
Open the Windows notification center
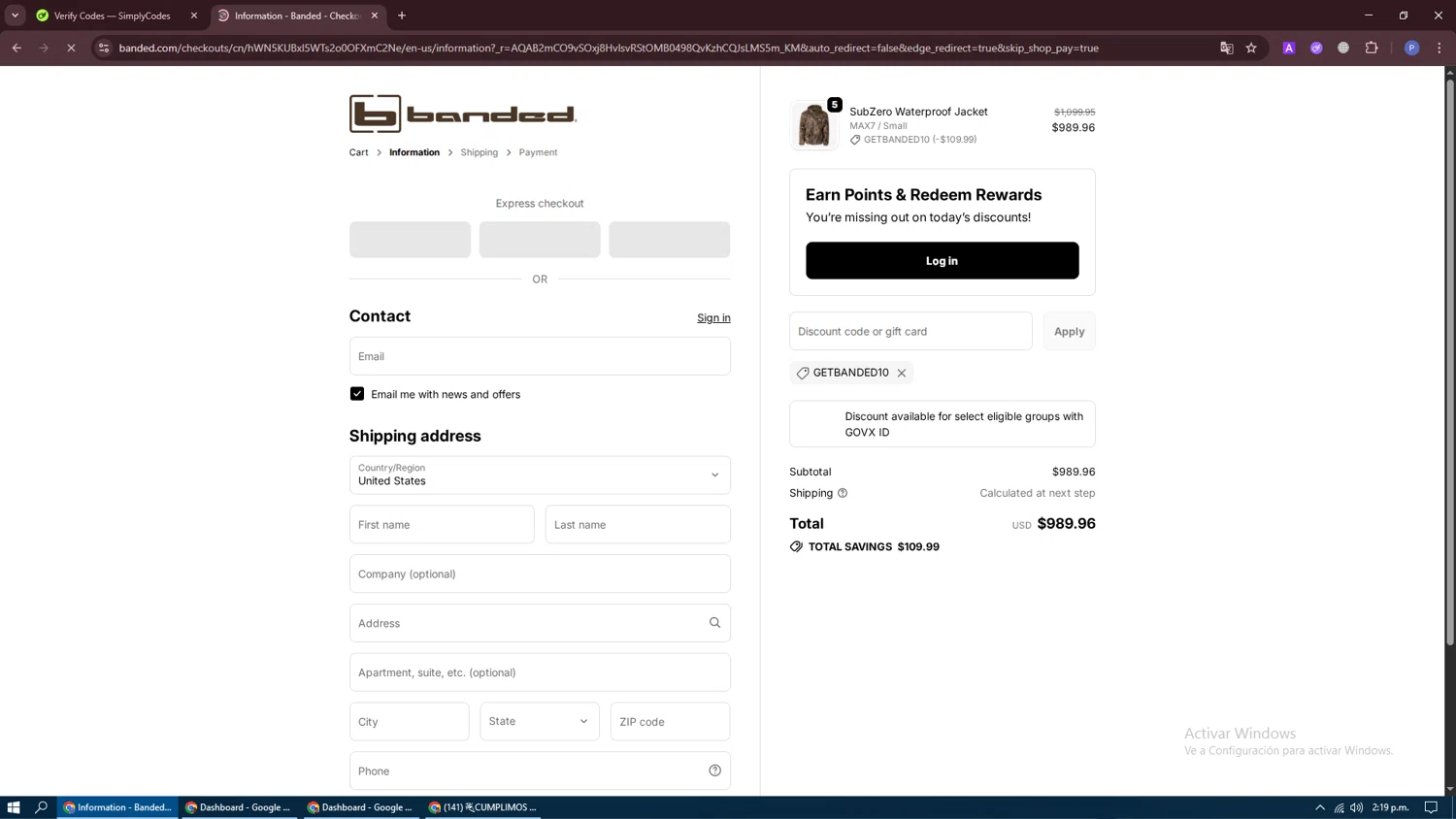tap(1431, 807)
